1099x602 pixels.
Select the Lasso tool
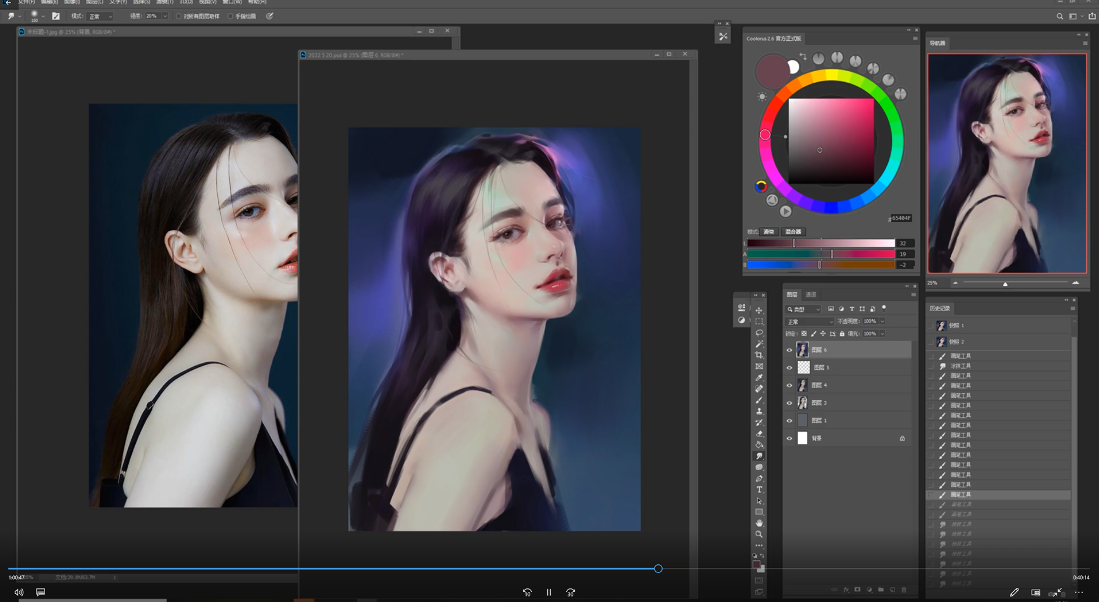coord(759,333)
